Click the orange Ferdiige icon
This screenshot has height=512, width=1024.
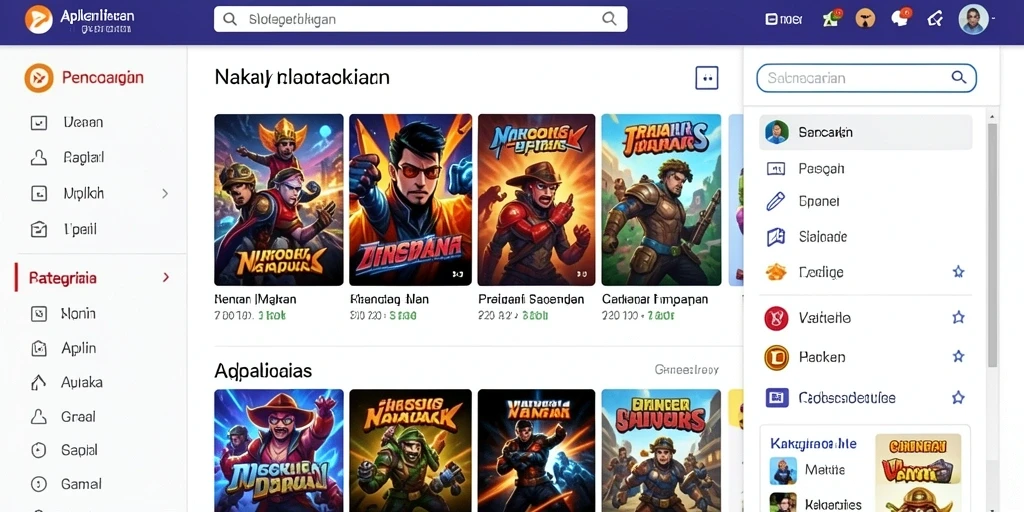click(x=776, y=272)
